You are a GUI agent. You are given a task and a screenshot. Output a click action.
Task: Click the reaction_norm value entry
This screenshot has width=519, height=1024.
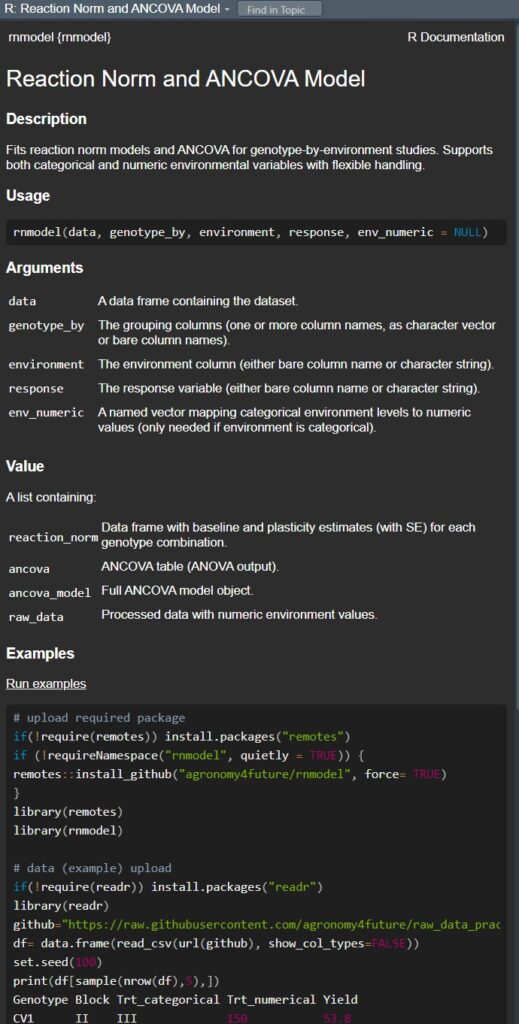(54, 538)
